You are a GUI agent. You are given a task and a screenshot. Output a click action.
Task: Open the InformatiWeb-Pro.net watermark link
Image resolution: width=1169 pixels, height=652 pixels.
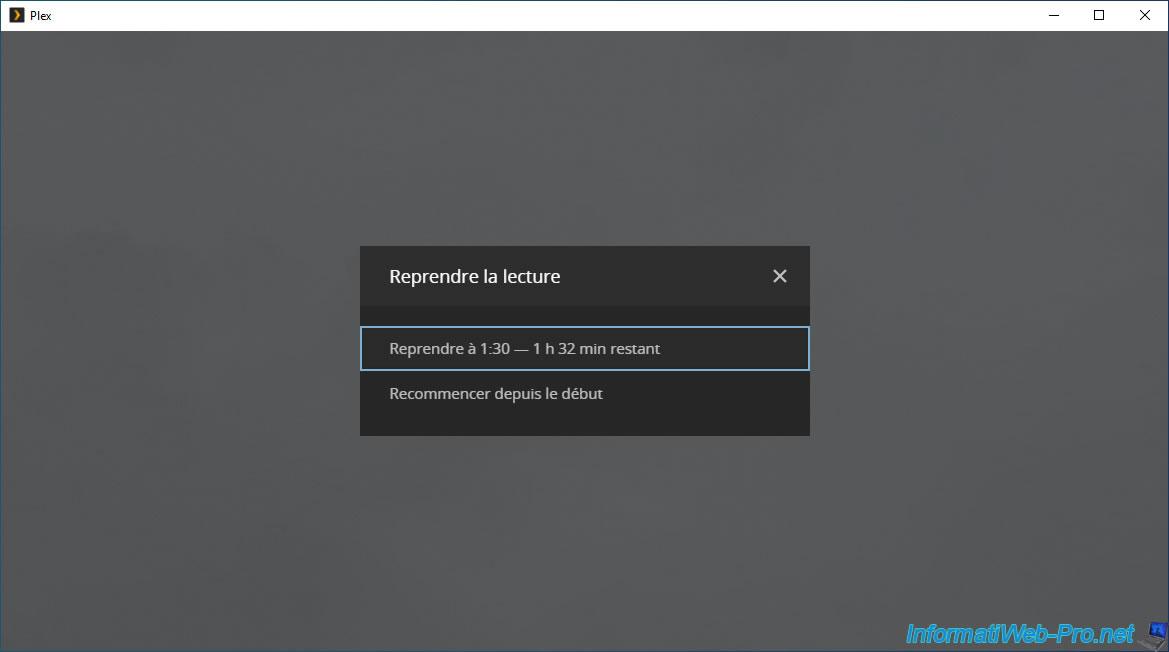point(1020,634)
